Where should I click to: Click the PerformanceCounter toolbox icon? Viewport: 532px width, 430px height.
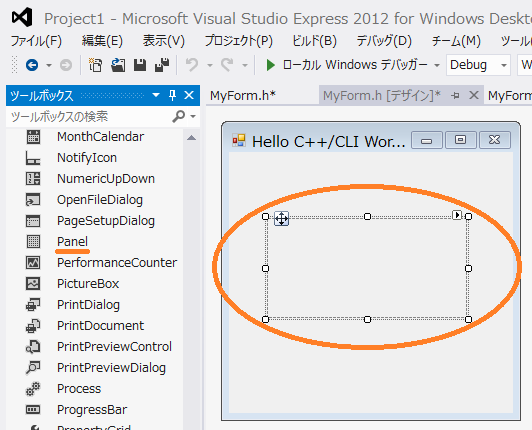coord(33,263)
